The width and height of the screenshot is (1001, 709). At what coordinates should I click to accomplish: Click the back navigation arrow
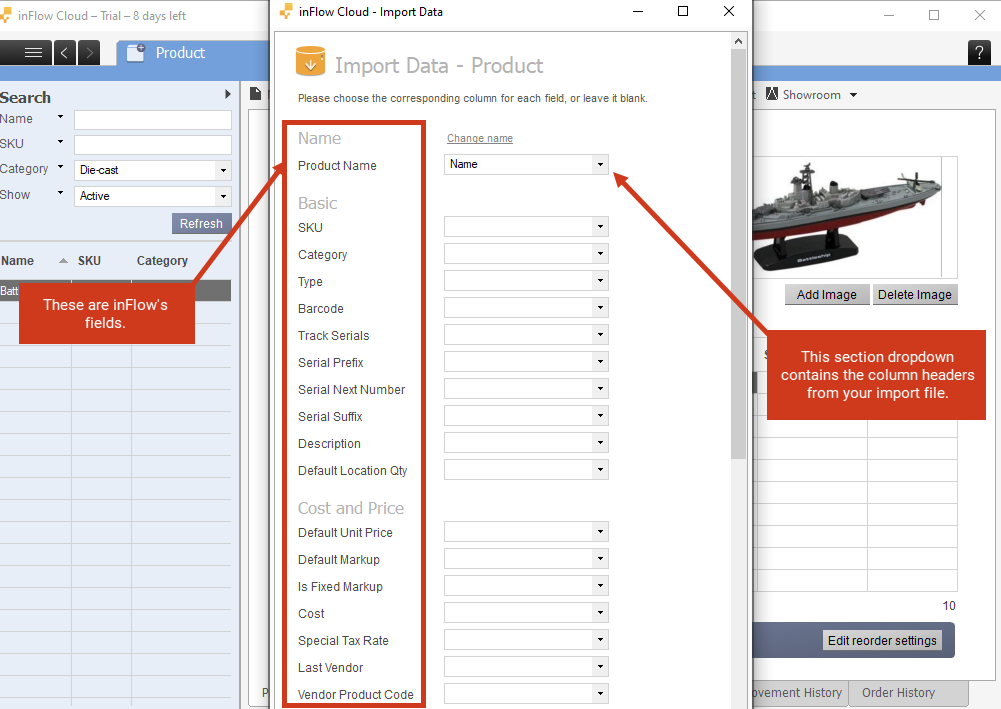coord(65,53)
